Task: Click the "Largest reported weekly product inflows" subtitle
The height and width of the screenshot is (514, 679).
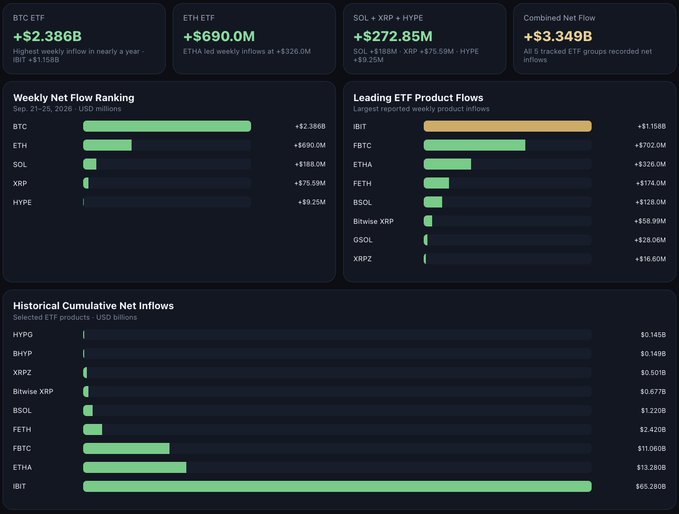Action: (421, 109)
